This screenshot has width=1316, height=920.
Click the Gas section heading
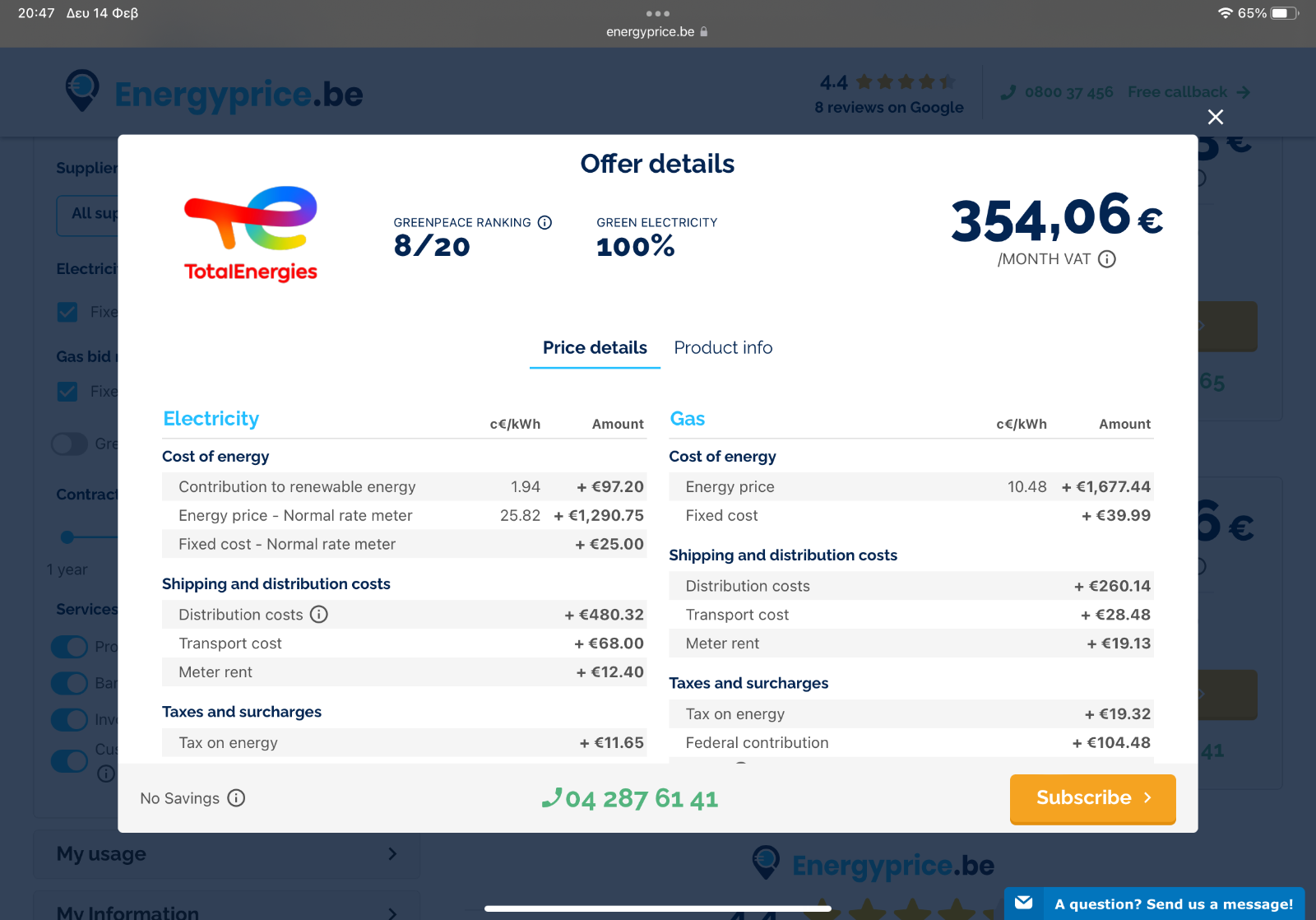[x=687, y=419]
